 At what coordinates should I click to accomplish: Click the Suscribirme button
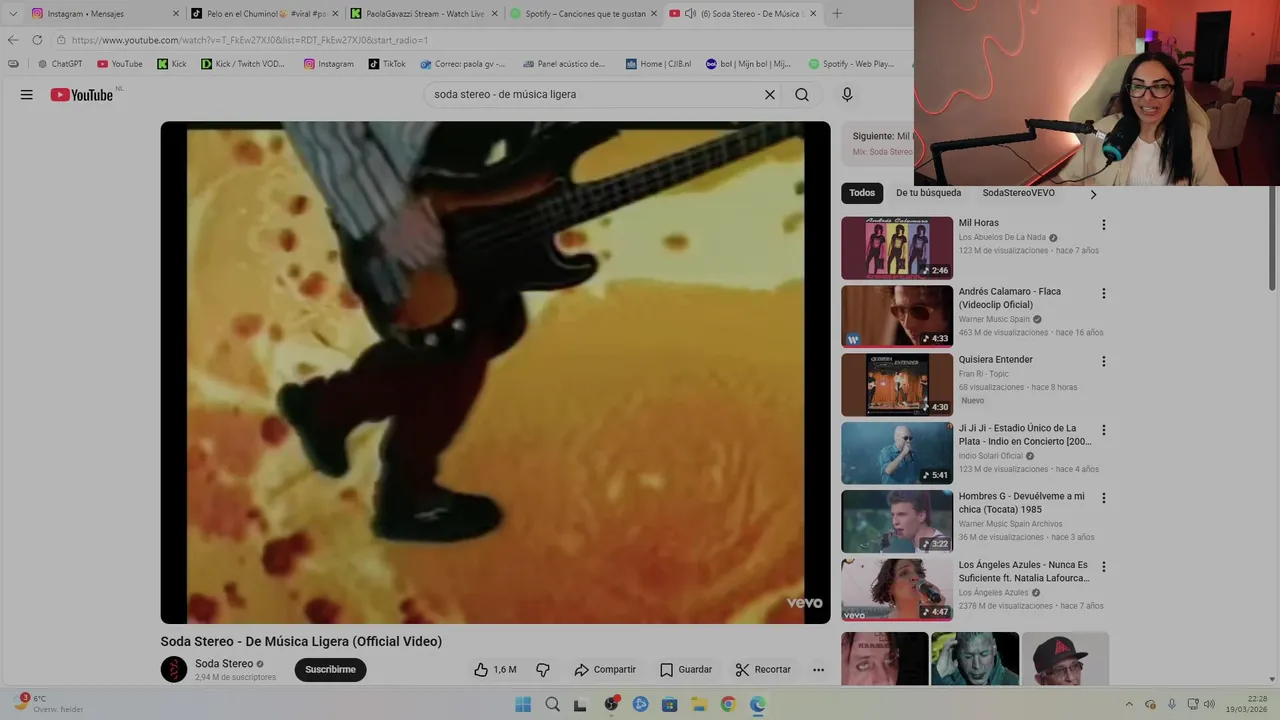click(x=330, y=670)
